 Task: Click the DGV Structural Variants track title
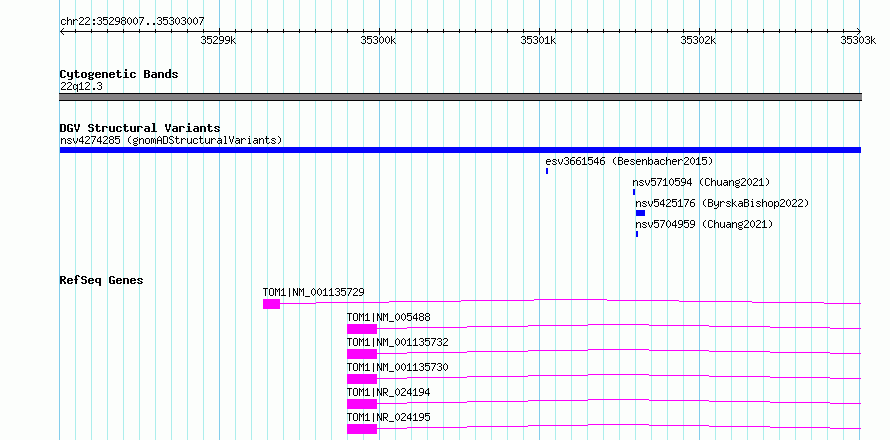pos(140,128)
